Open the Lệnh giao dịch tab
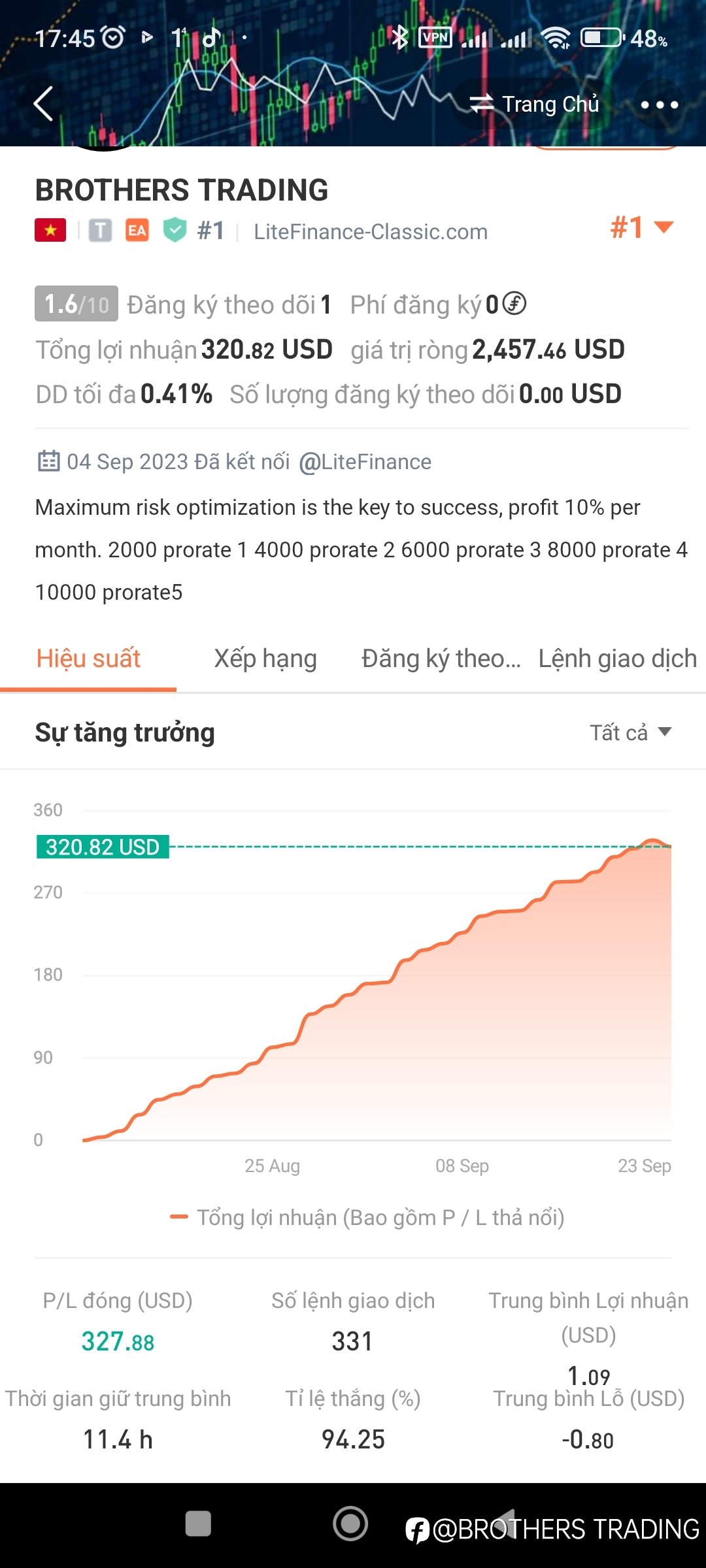 618,659
